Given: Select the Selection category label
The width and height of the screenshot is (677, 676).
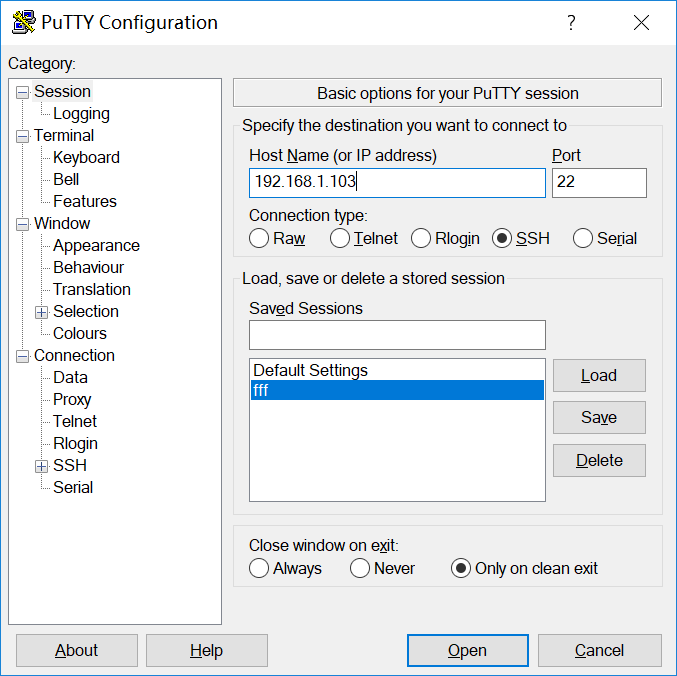Looking at the screenshot, I should click(x=85, y=312).
